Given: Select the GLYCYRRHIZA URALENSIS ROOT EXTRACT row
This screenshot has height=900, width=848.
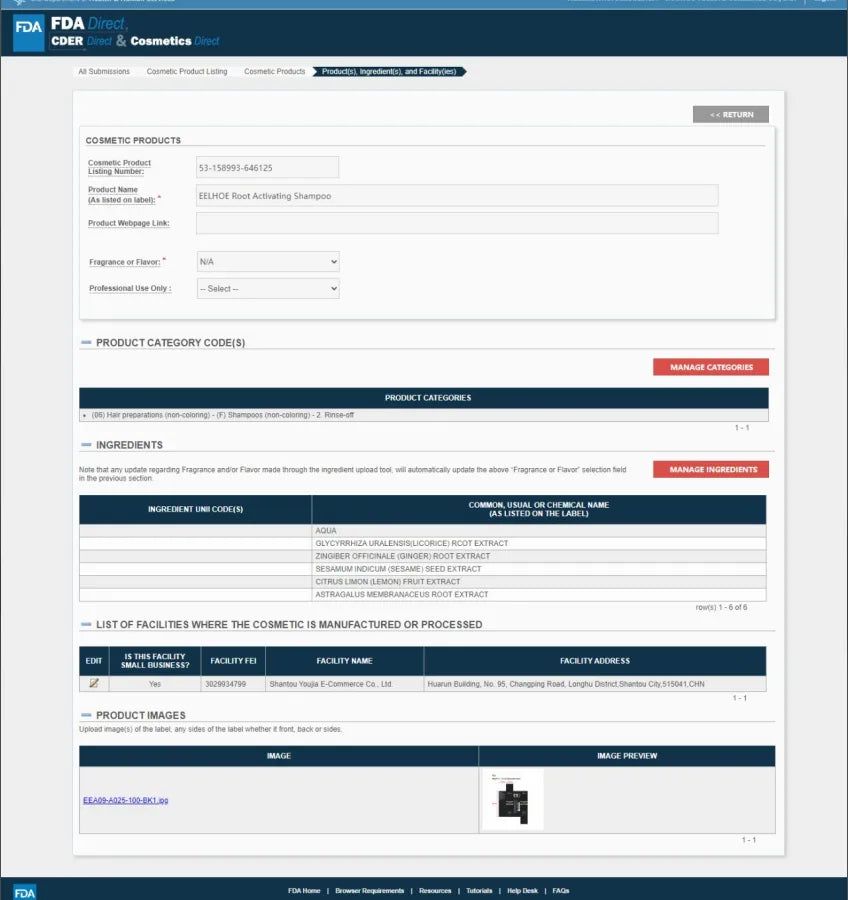Looking at the screenshot, I should (x=423, y=543).
